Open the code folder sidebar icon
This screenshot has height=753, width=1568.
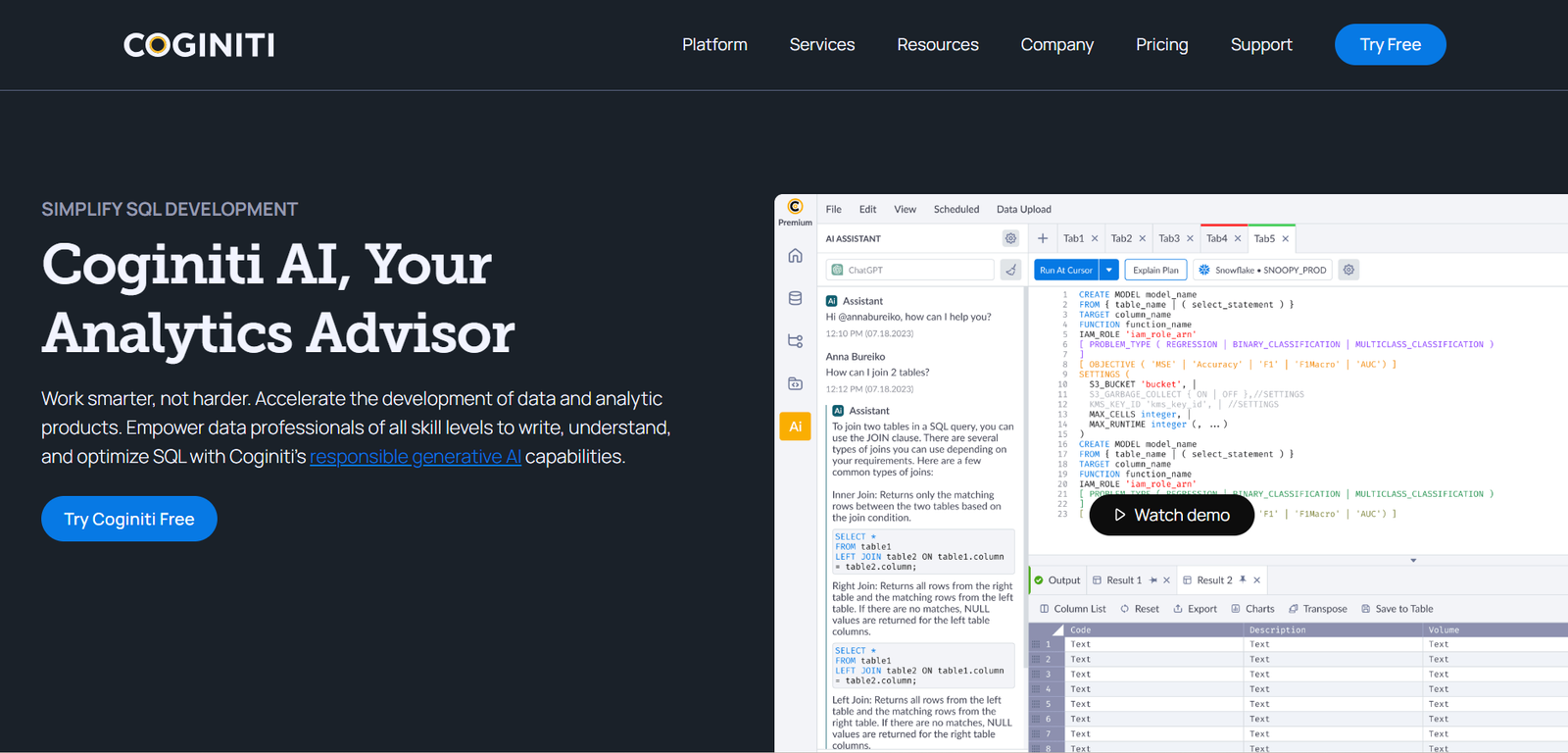tap(795, 383)
